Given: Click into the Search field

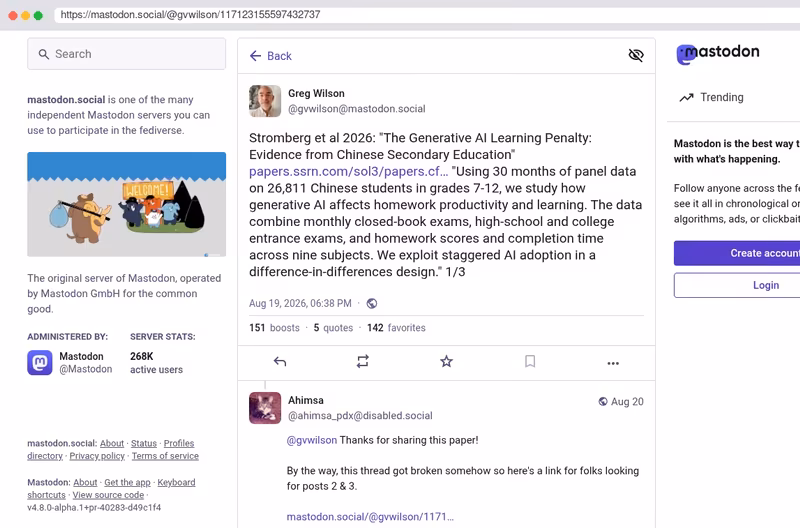Looking at the screenshot, I should tap(127, 54).
